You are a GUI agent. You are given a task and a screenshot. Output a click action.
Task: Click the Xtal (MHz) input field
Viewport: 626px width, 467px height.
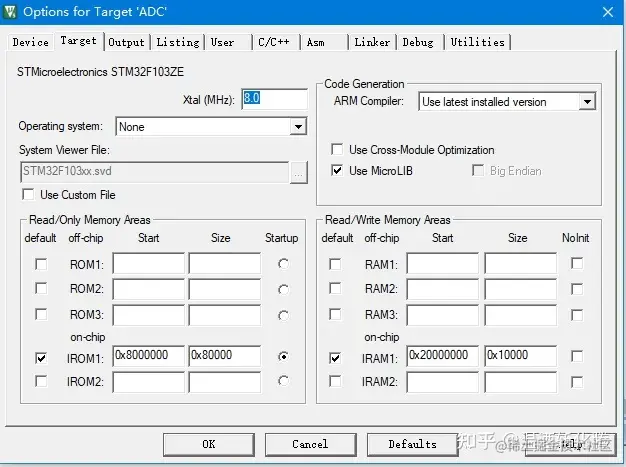pos(275,99)
